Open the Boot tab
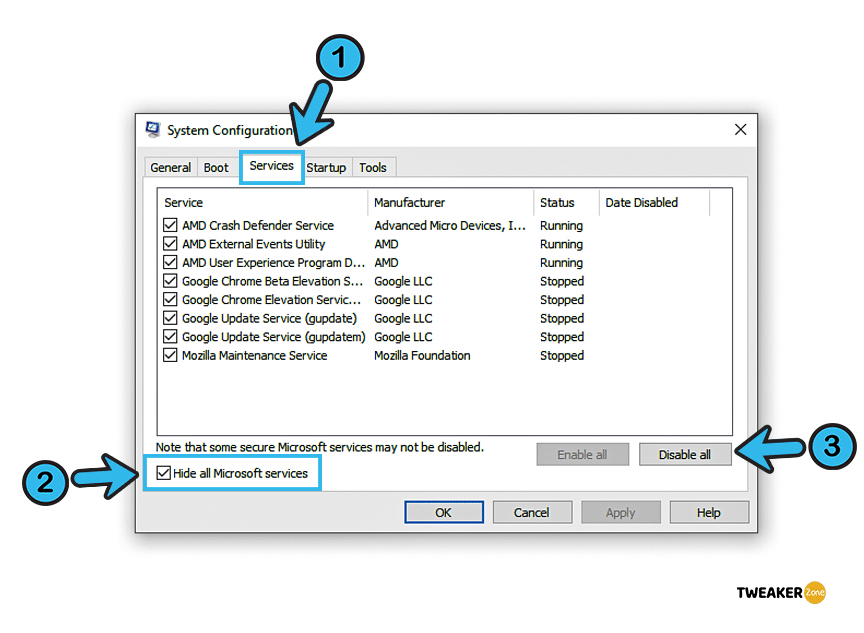Screen dimensions: 864x633 (x=216, y=167)
